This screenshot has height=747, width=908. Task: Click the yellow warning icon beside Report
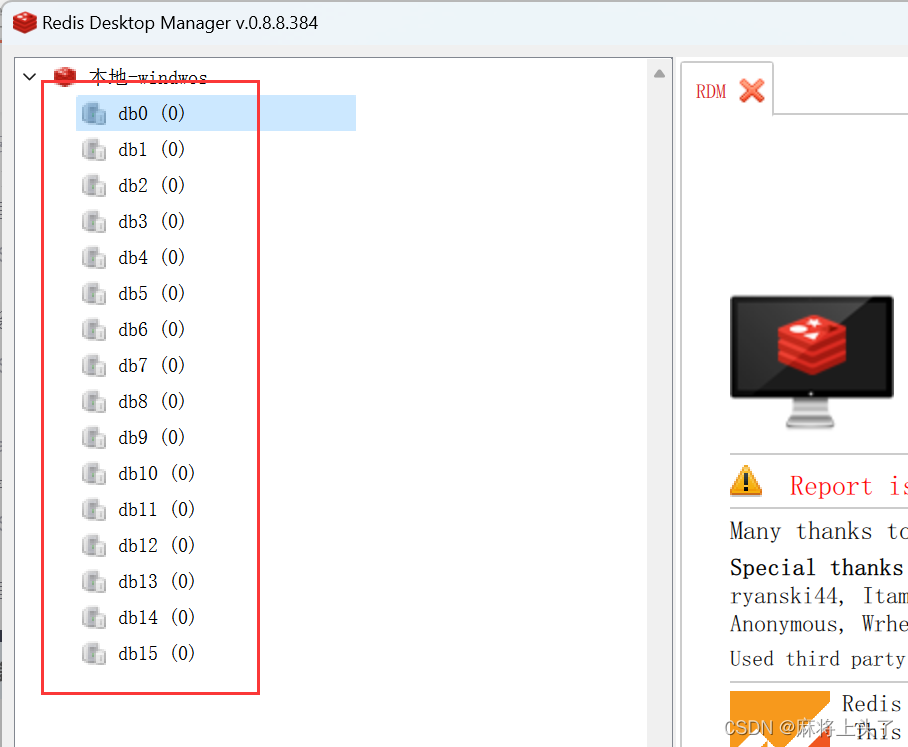pyautogui.click(x=746, y=481)
